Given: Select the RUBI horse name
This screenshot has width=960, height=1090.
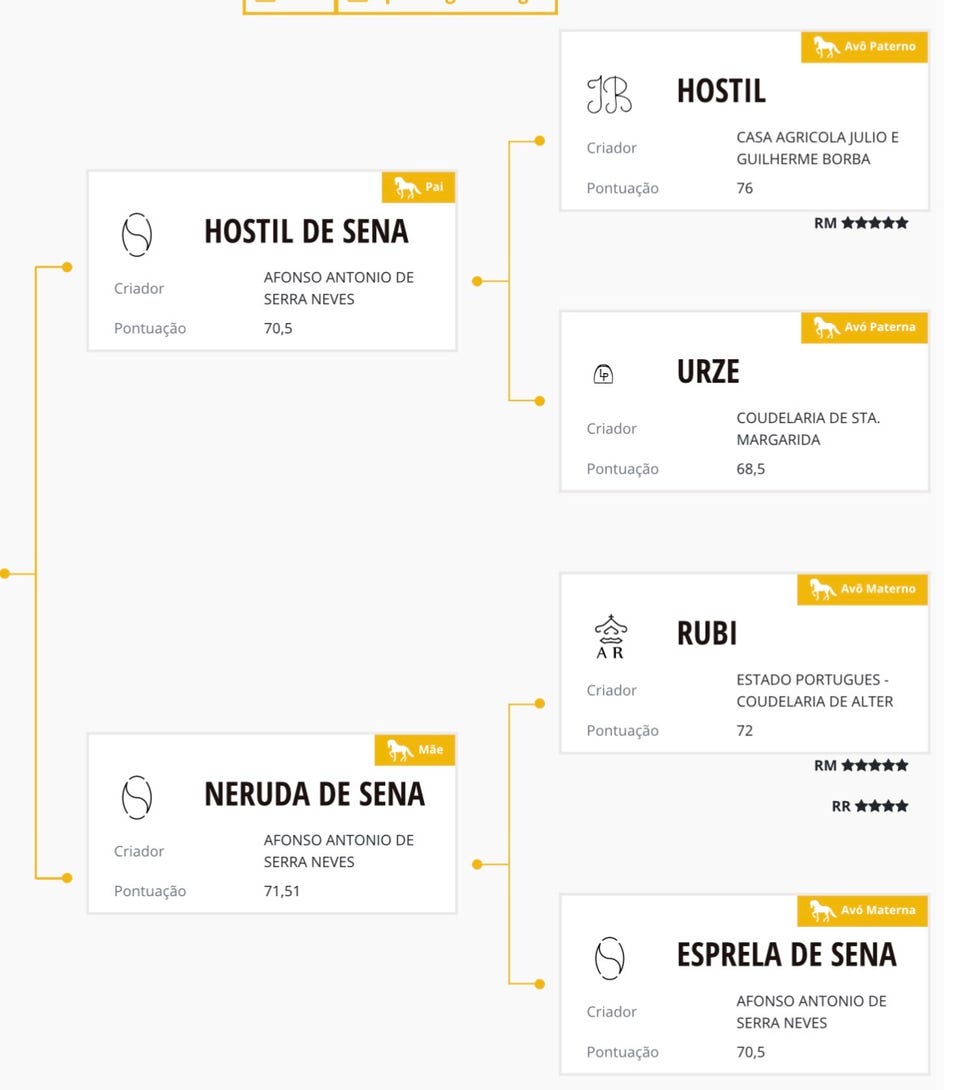Looking at the screenshot, I should pyautogui.click(x=706, y=634).
